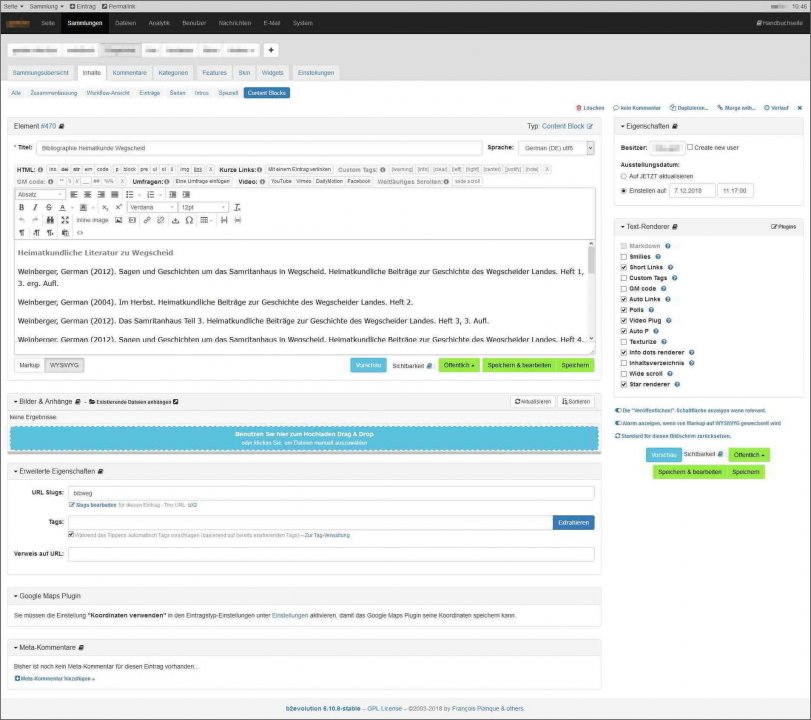Switch to the Kommentare tab

(x=130, y=73)
